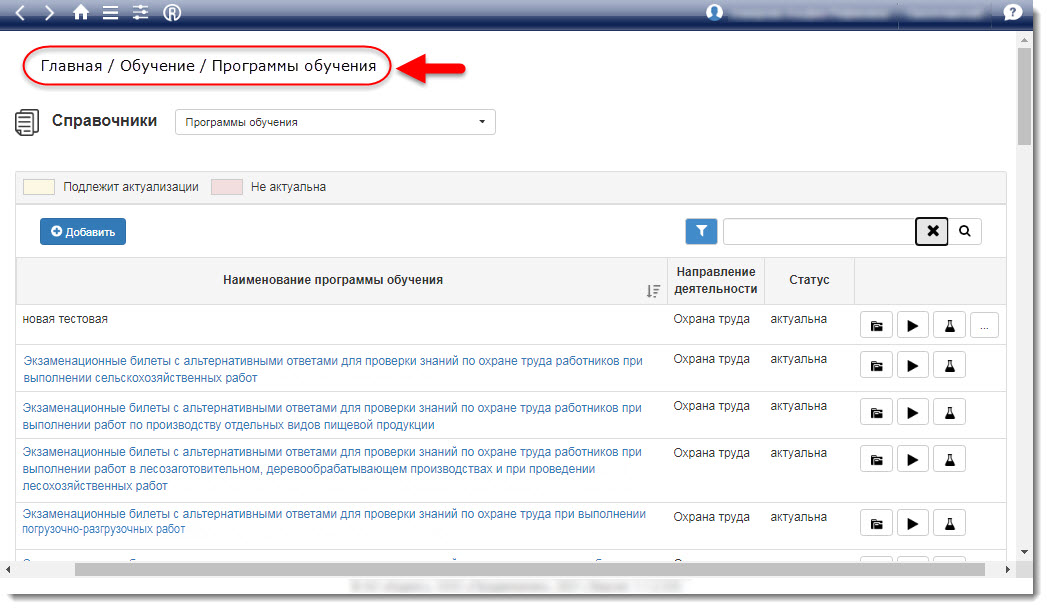Click the search text input field

pyautogui.click(x=818, y=231)
